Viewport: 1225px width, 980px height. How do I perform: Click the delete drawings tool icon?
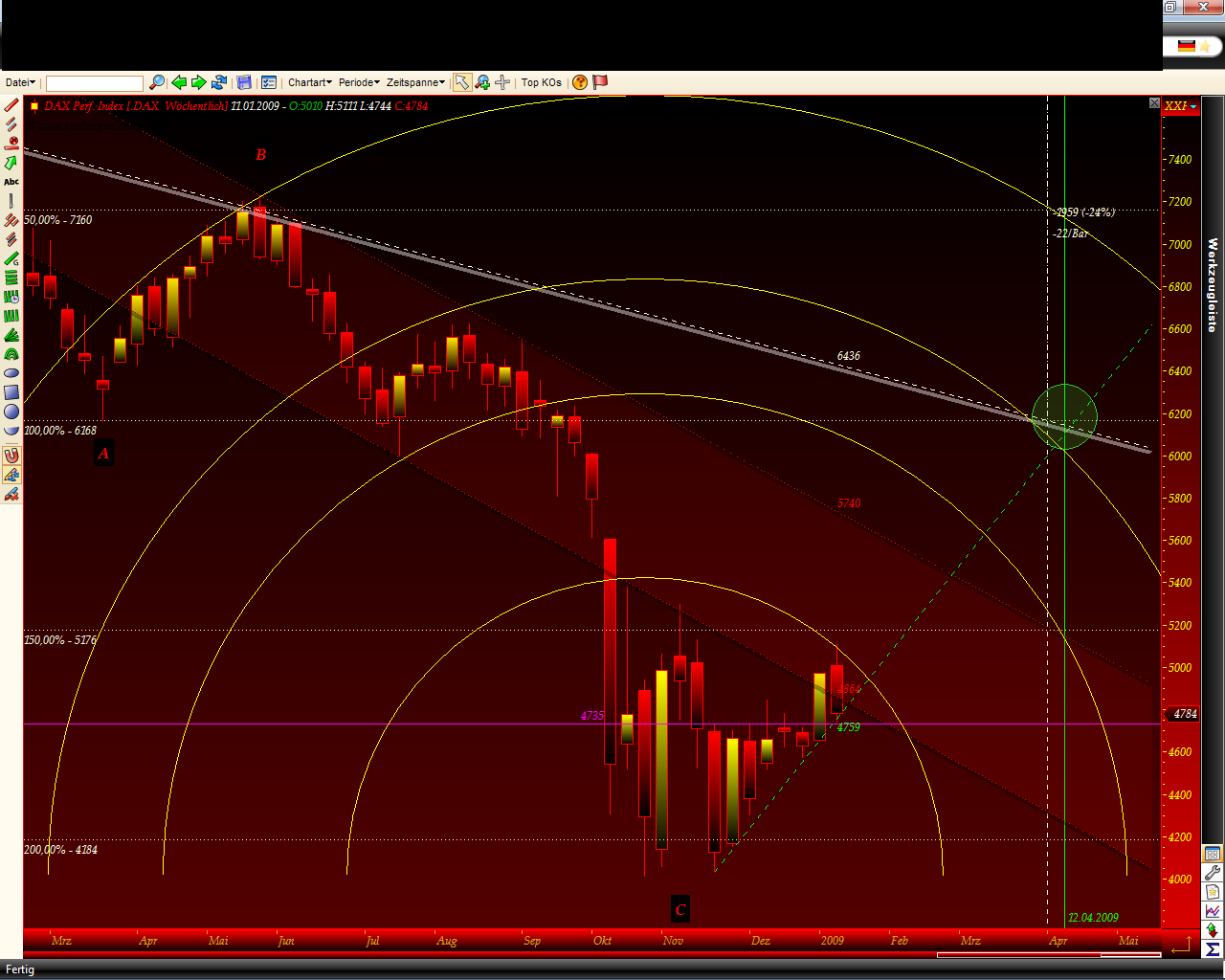11,494
